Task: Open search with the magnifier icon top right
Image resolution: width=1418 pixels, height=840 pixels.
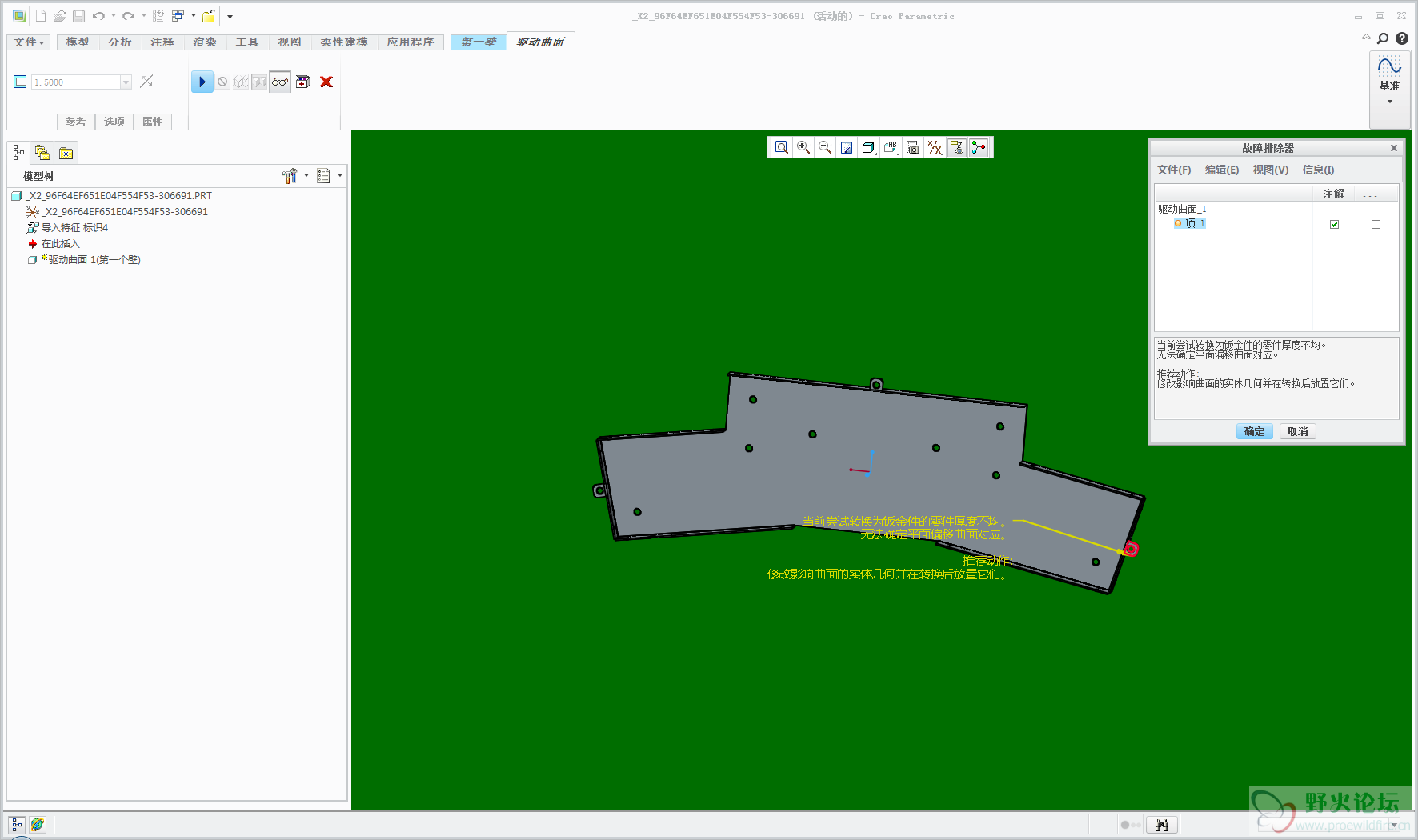Action: tap(1383, 38)
